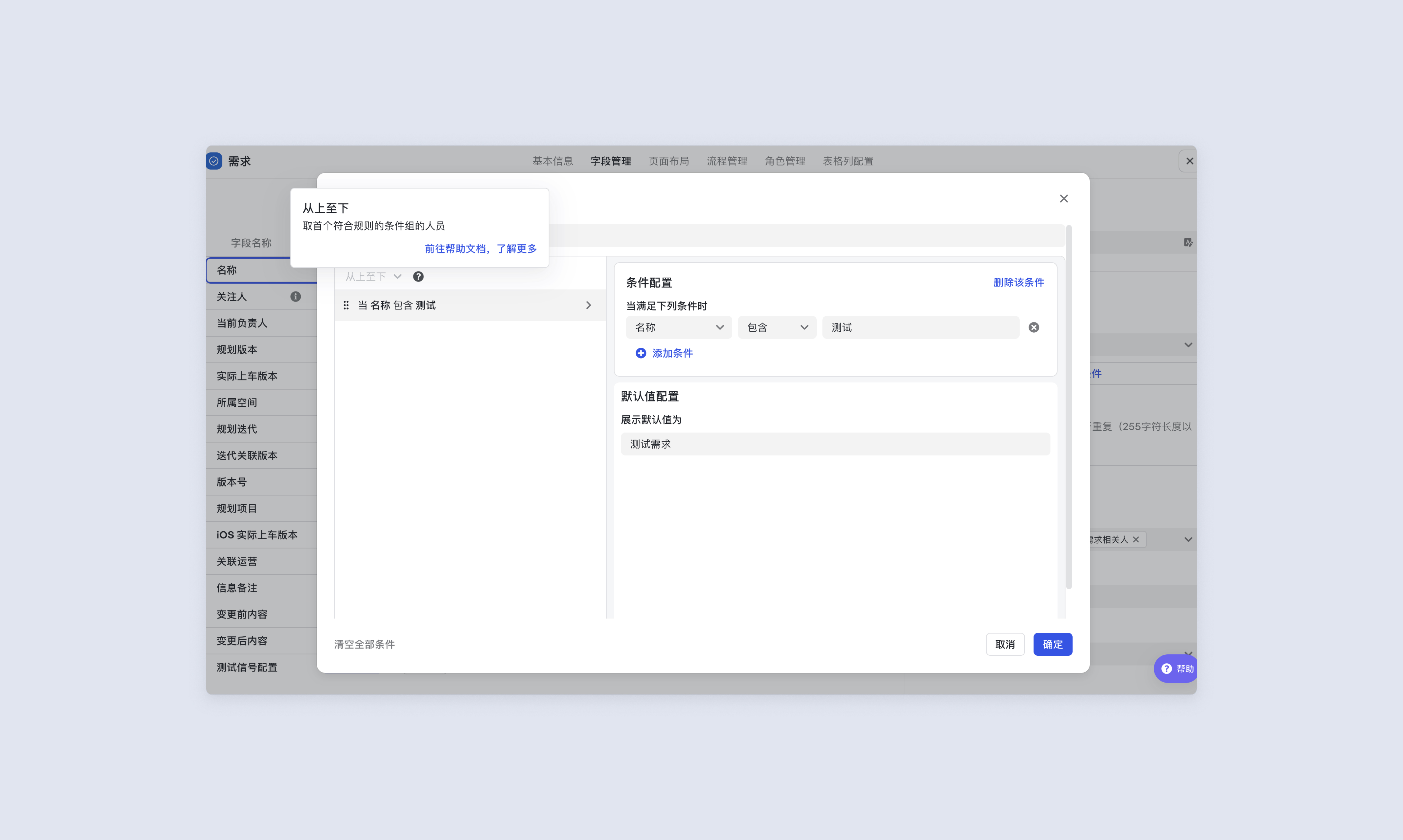The image size is (1403, 840).
Task: Select the 规划迭代 field row
Action: 262,429
